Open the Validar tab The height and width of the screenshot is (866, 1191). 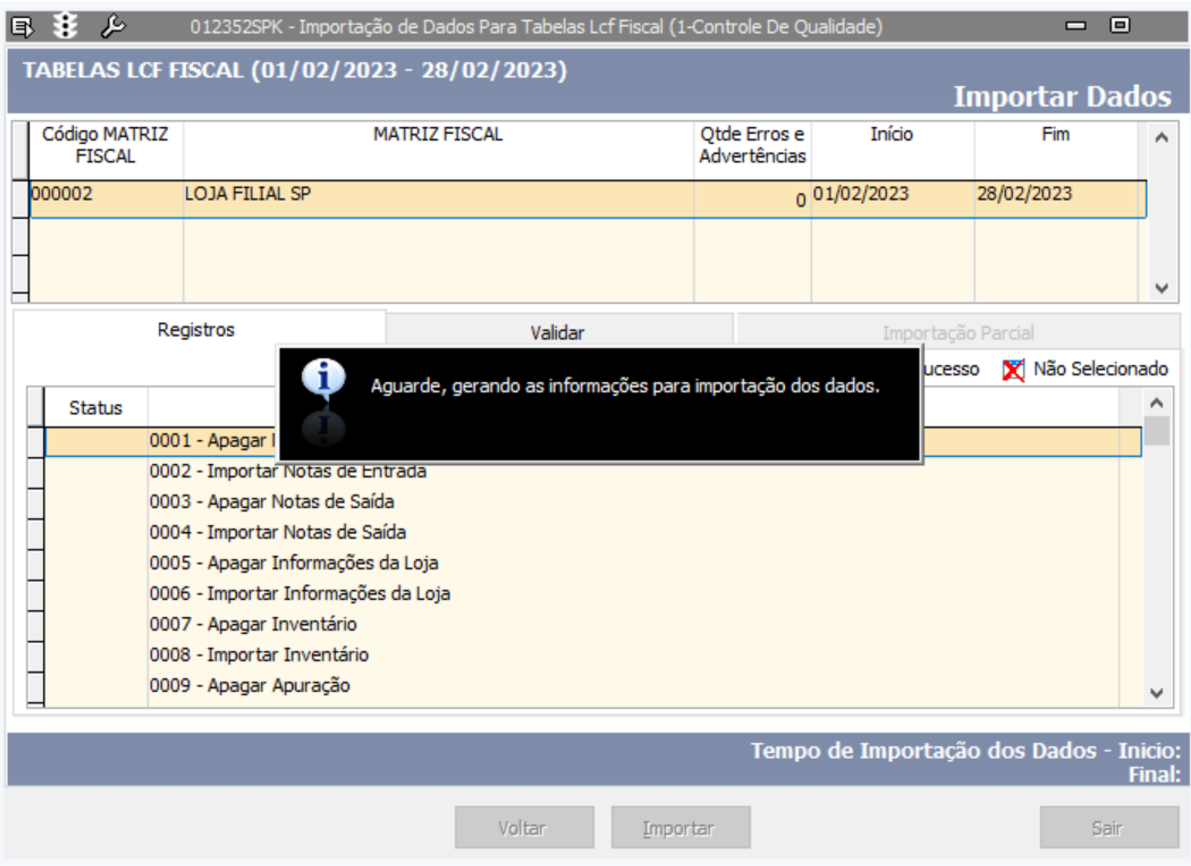pyautogui.click(x=558, y=333)
